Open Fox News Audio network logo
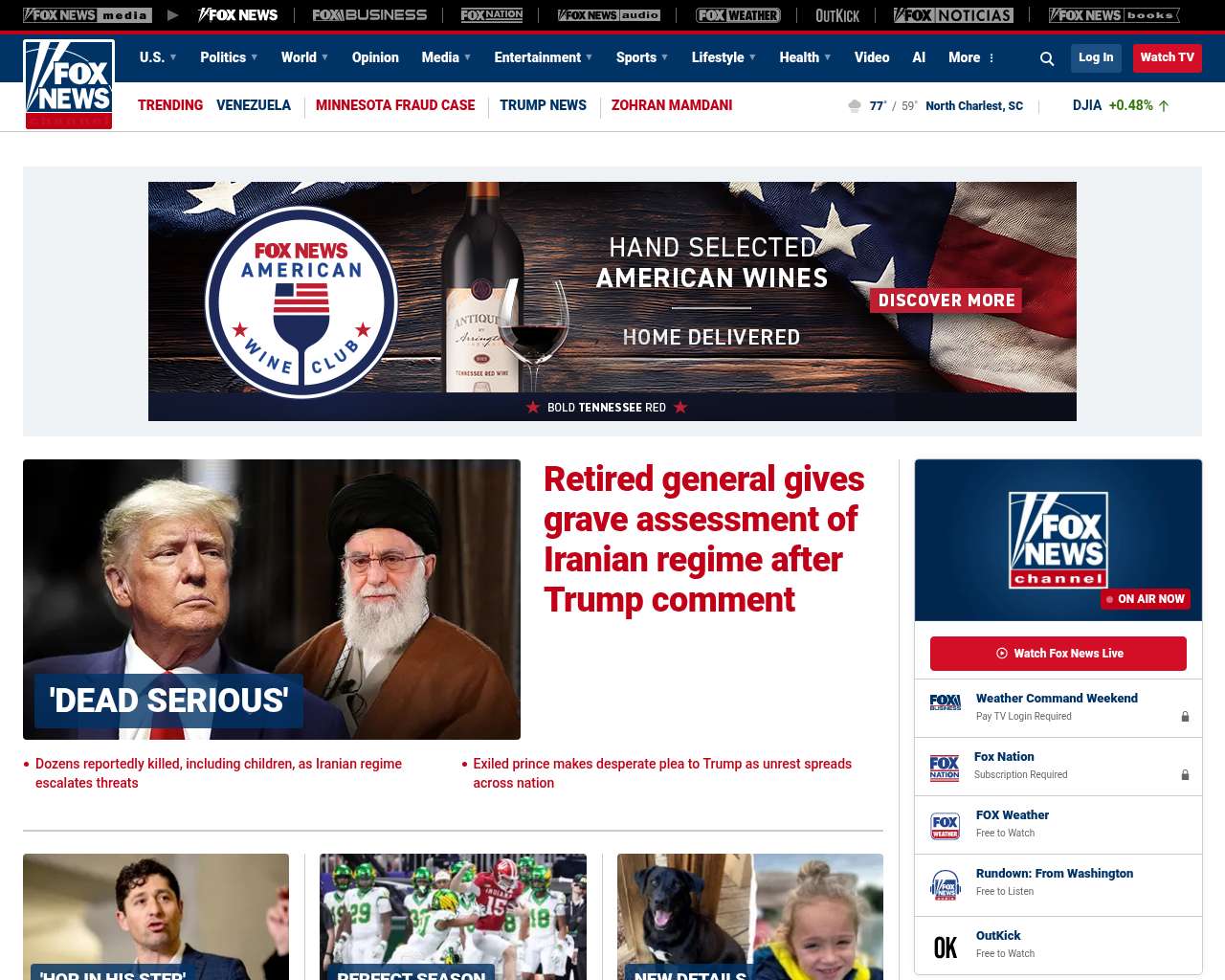 (609, 15)
